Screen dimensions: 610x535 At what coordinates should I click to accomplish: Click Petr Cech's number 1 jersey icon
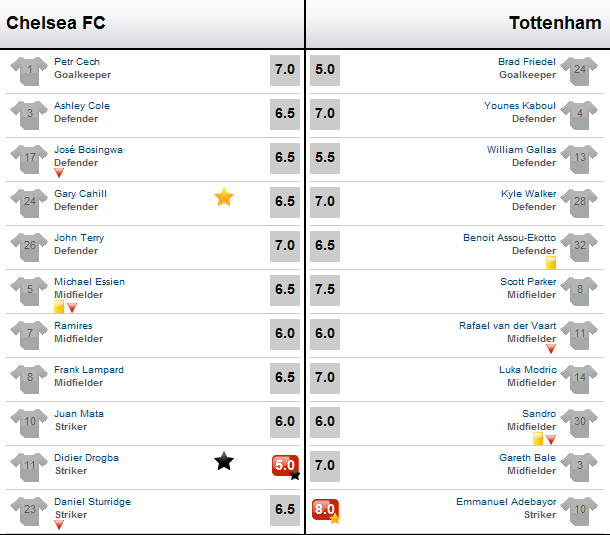coord(29,71)
